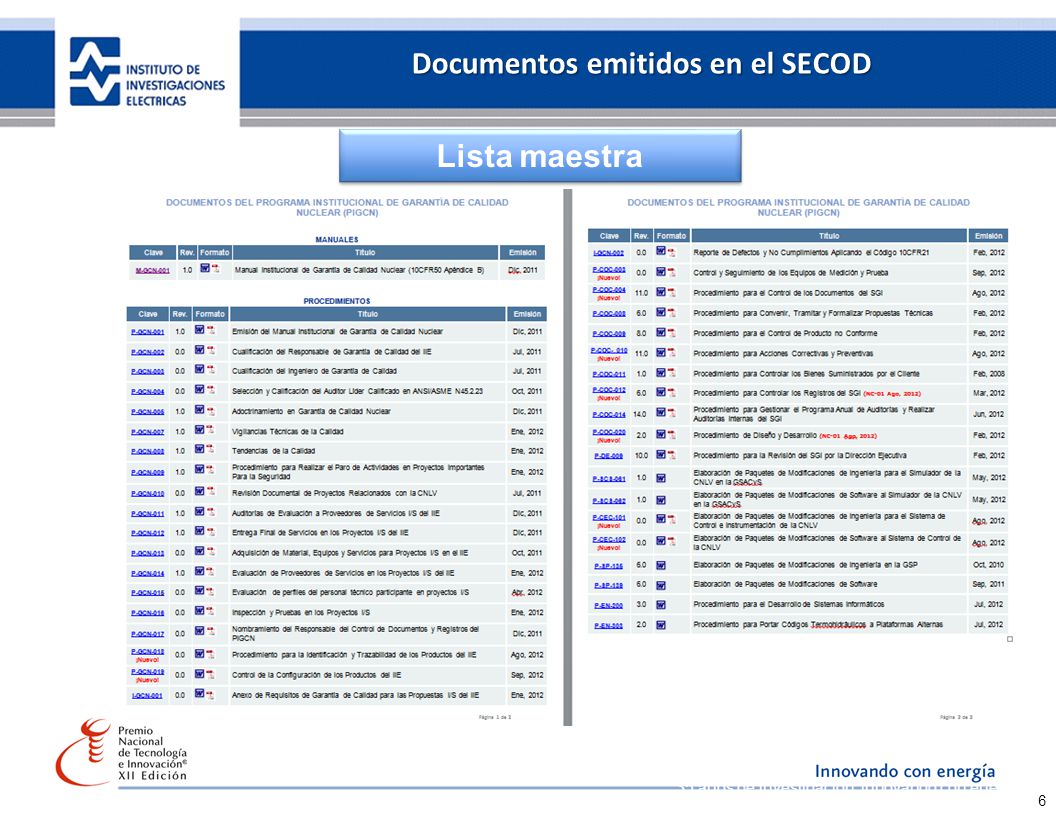The height and width of the screenshot is (816, 1056).
Task: Open key link for Convenir, Tramitar y Formalizar Propuestas
Action: point(609,314)
